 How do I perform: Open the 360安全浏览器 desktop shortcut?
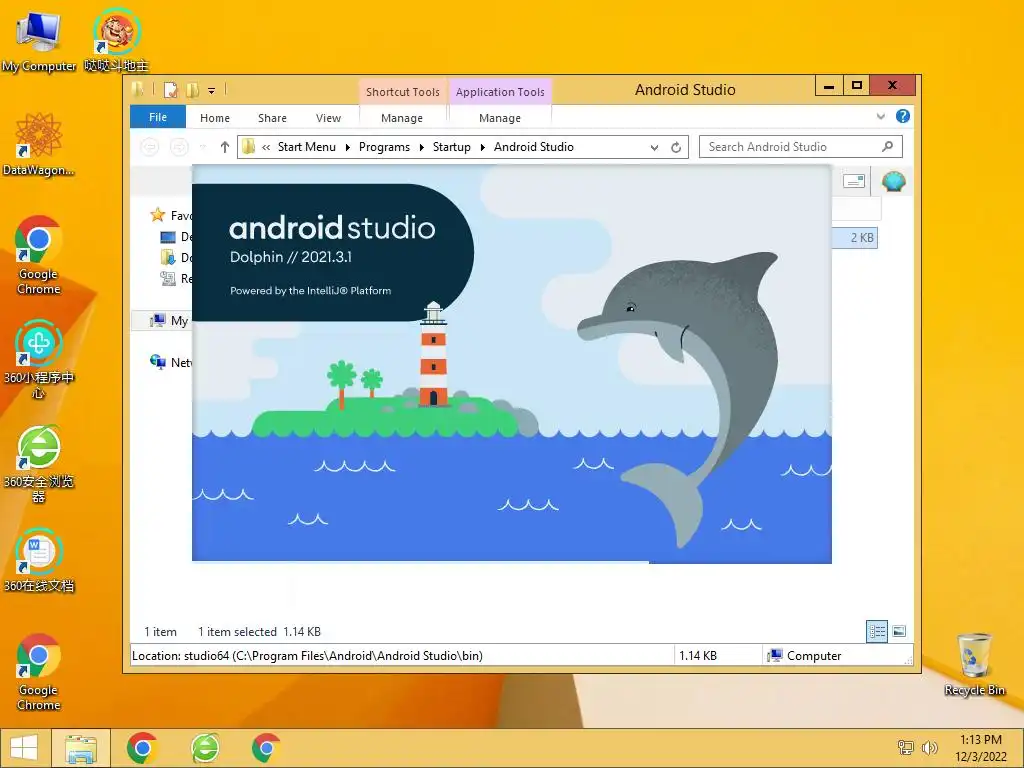click(x=39, y=464)
